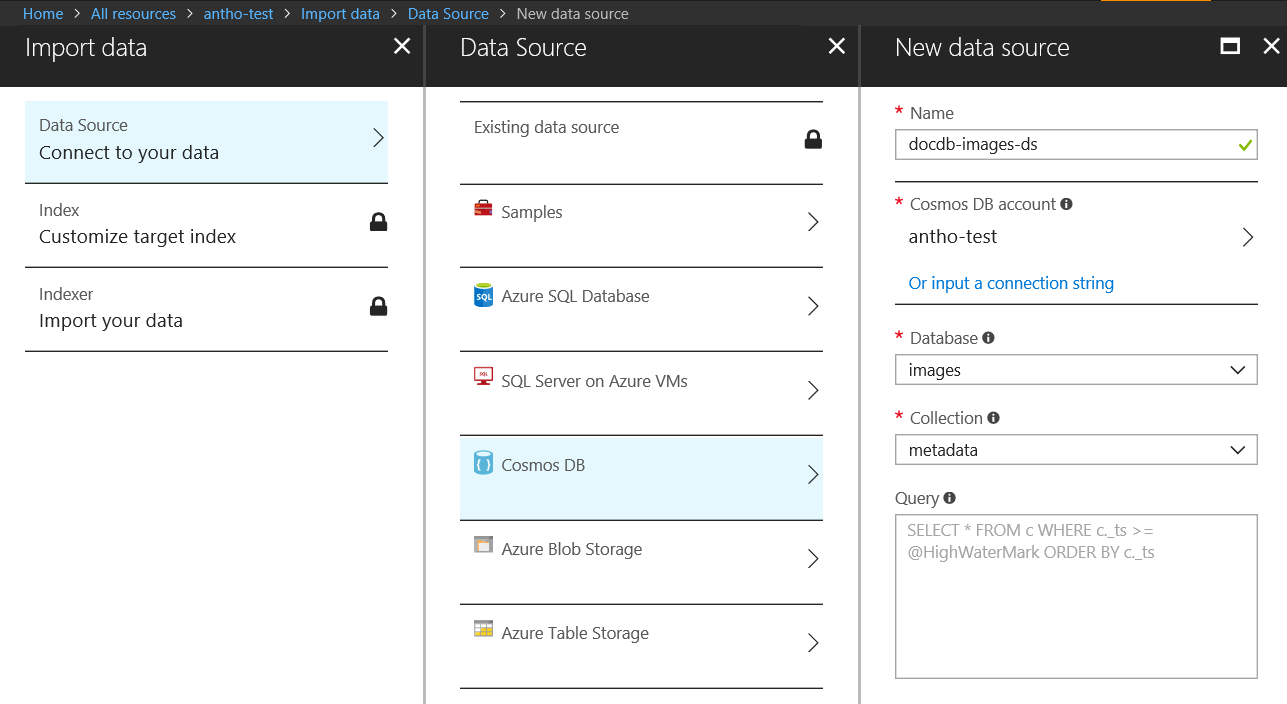1287x704 pixels.
Task: Expand the antho-test account chevron
Action: tap(1247, 237)
